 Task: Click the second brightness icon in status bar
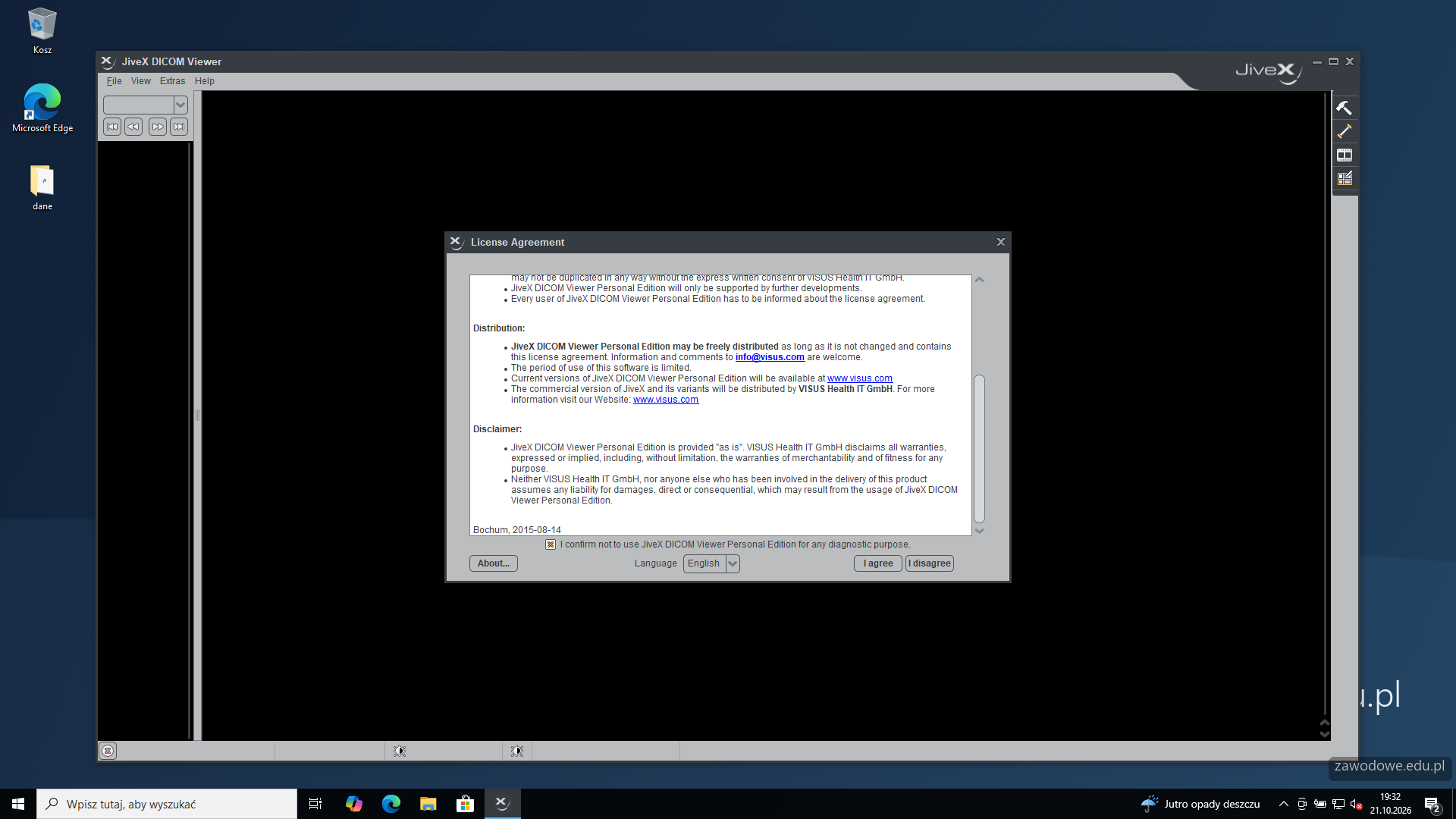click(517, 751)
